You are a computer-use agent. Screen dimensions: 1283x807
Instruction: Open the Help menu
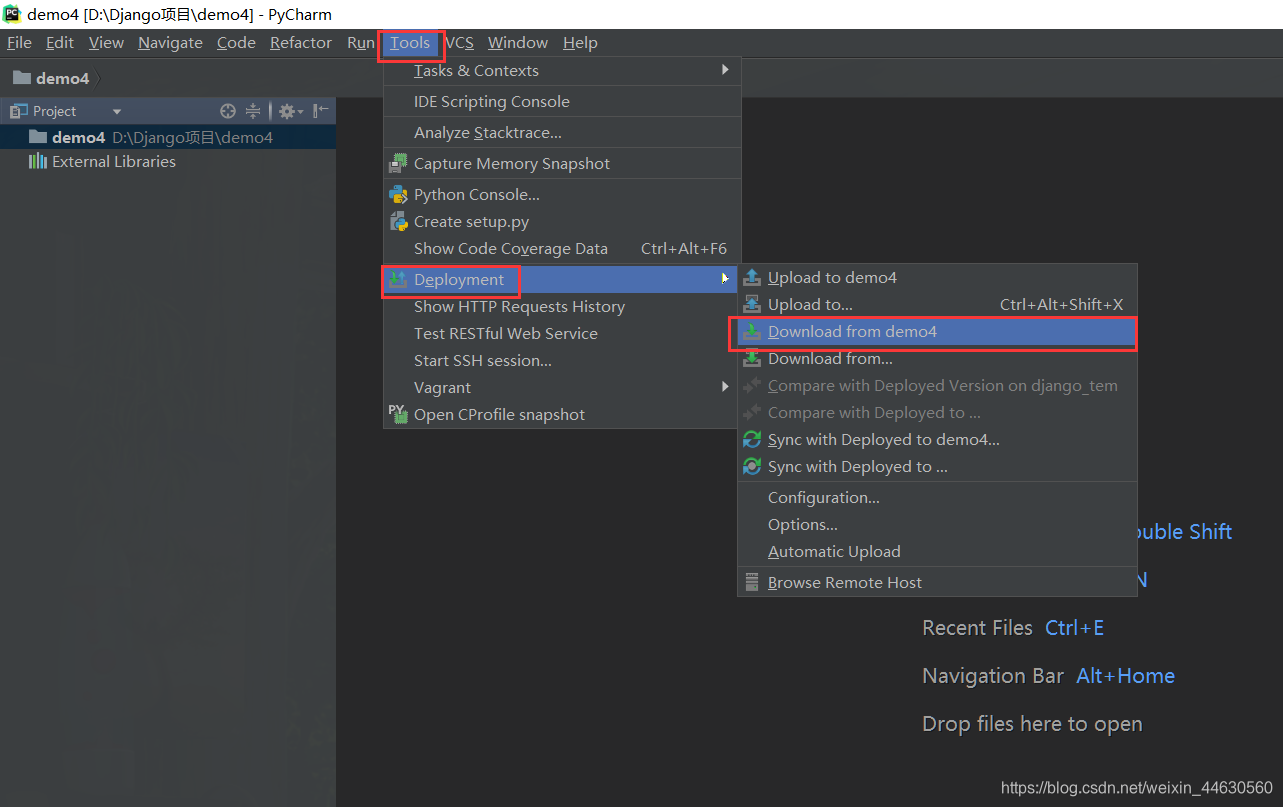click(x=580, y=43)
